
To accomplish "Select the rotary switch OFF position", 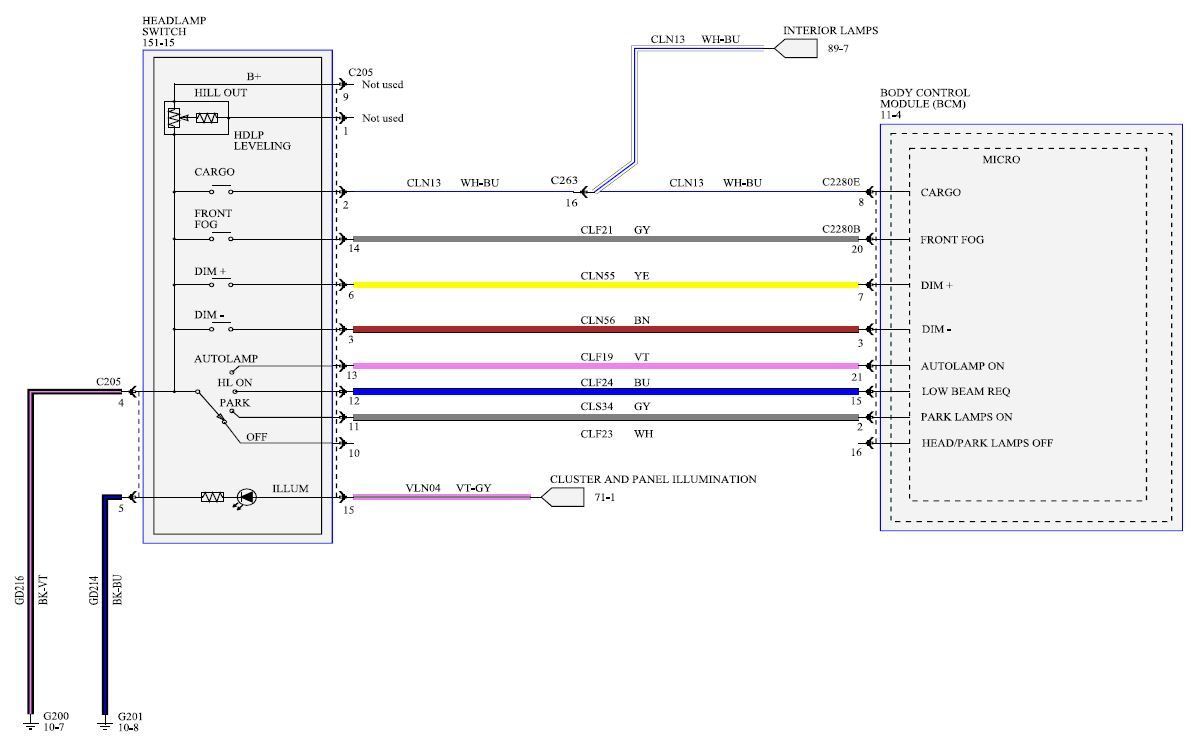I will click(256, 437).
